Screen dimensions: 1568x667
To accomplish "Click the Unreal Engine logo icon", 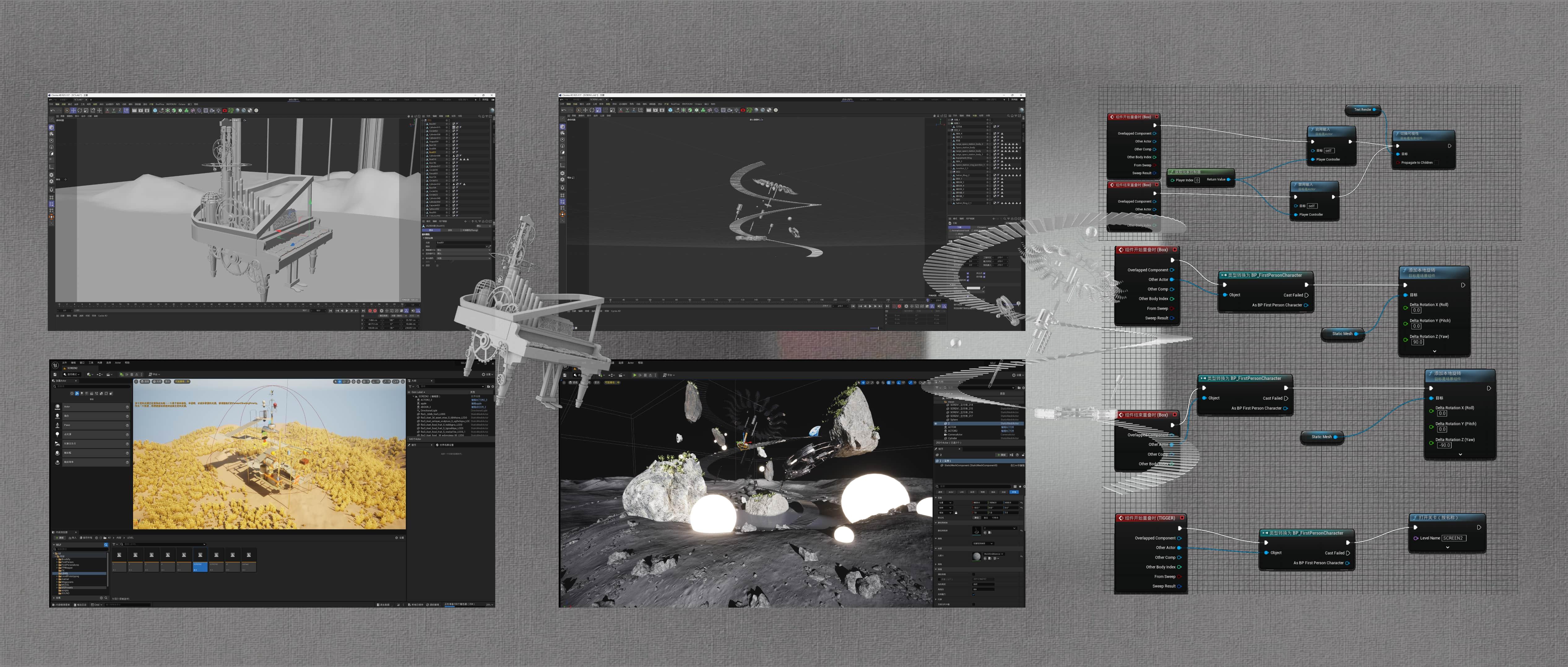I will [x=55, y=365].
